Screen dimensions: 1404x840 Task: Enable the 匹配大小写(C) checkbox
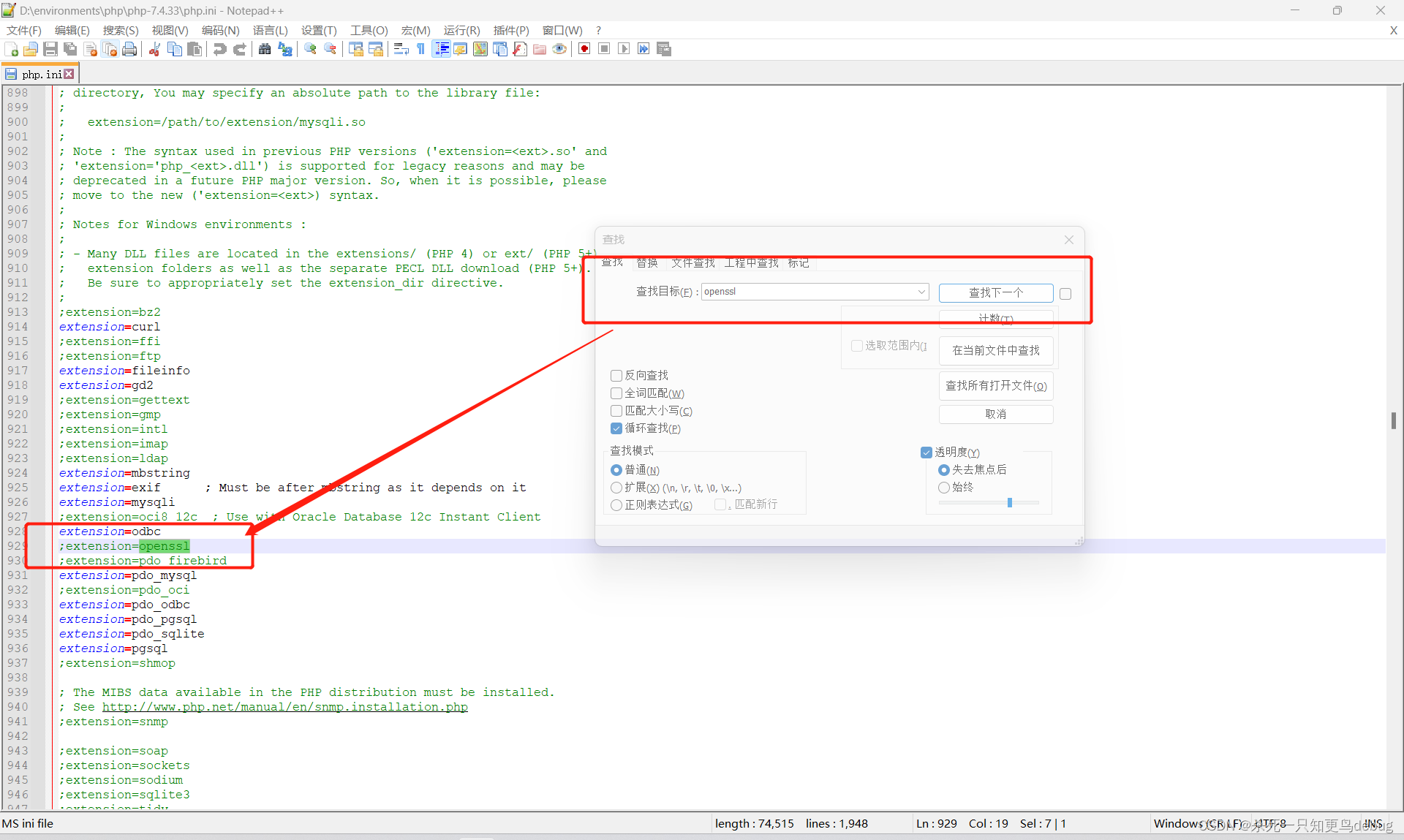(616, 411)
